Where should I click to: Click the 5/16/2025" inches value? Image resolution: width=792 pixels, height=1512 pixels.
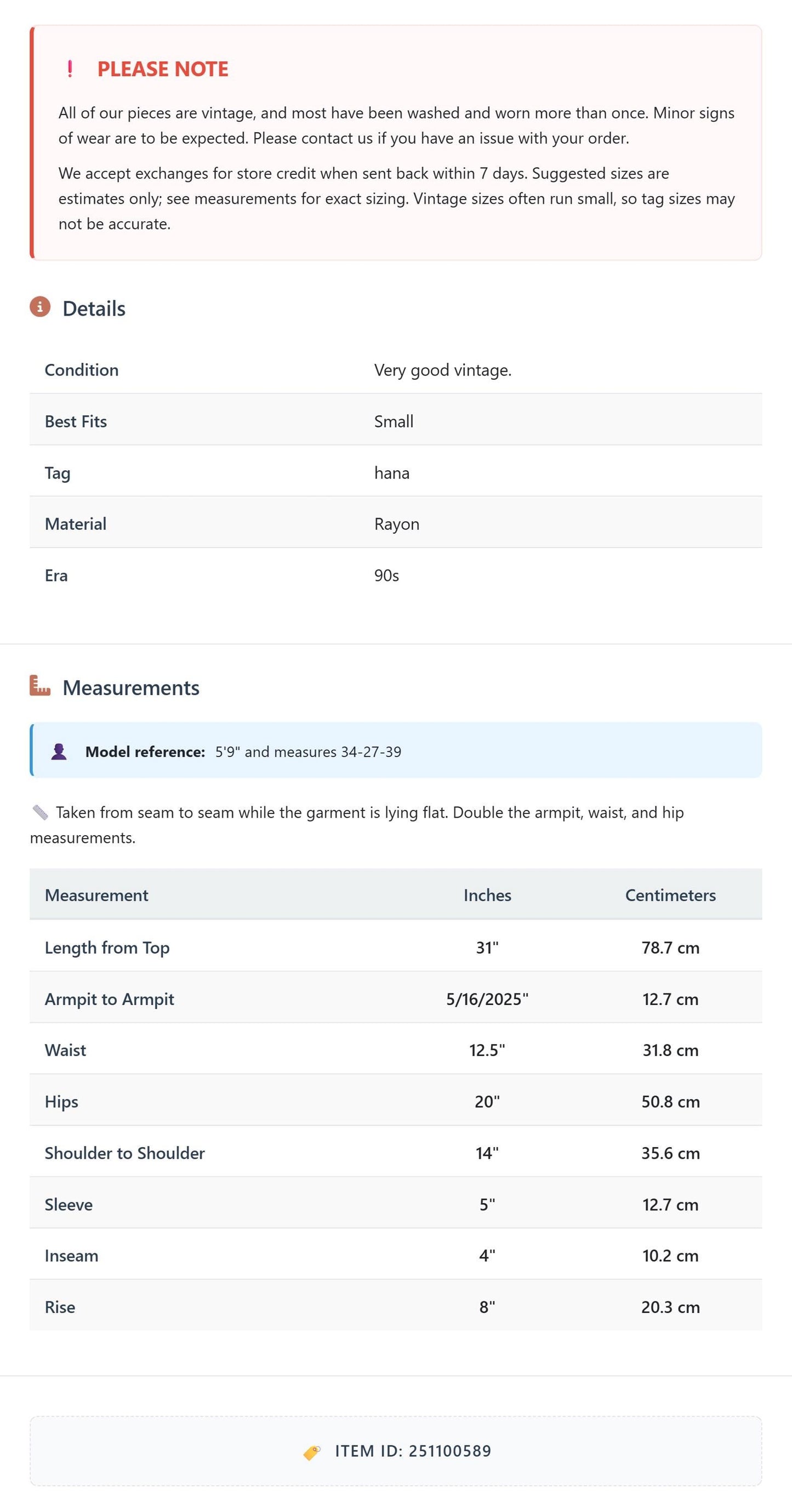[487, 999]
